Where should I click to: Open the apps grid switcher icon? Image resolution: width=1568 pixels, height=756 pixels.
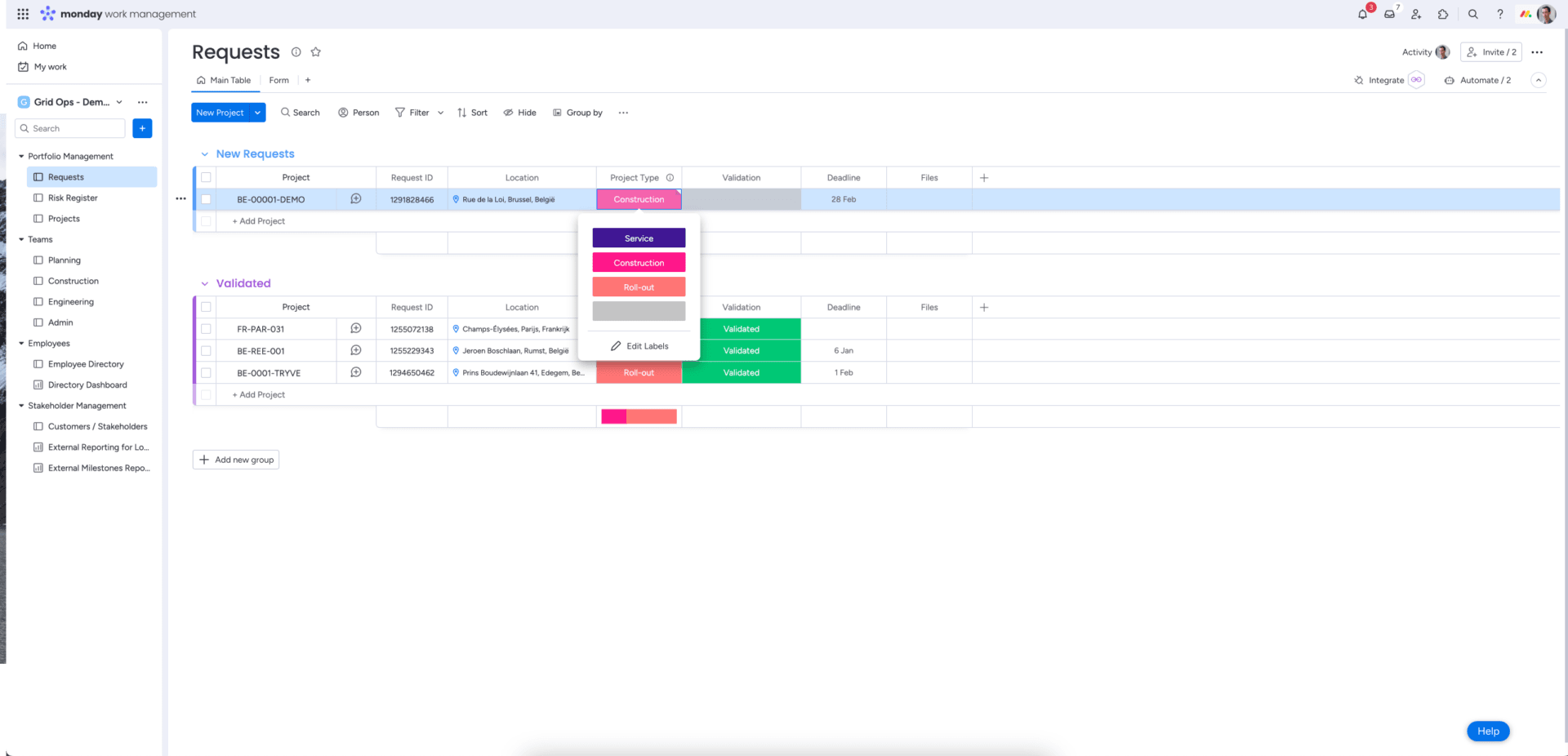[x=23, y=14]
